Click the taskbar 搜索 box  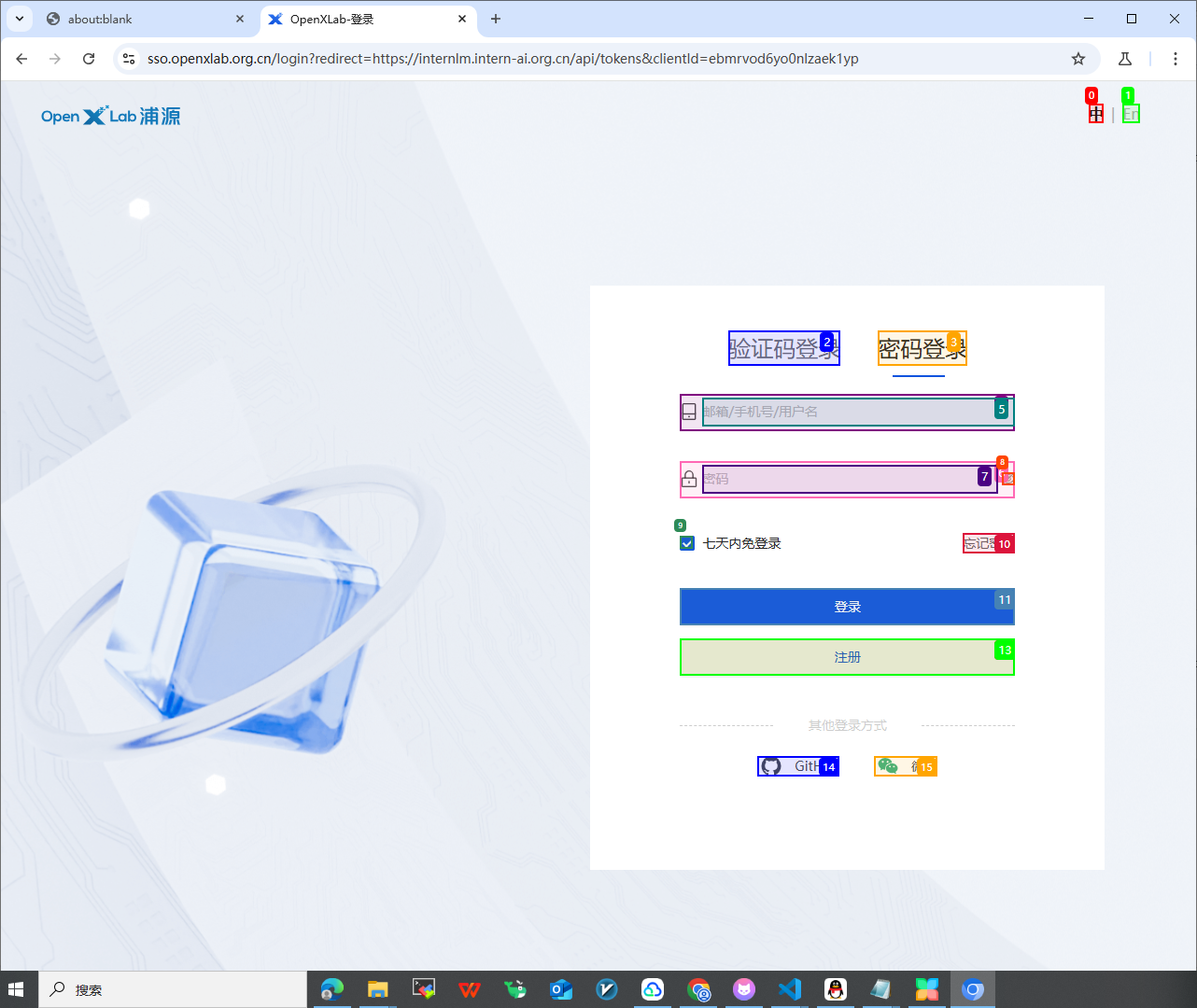173,989
